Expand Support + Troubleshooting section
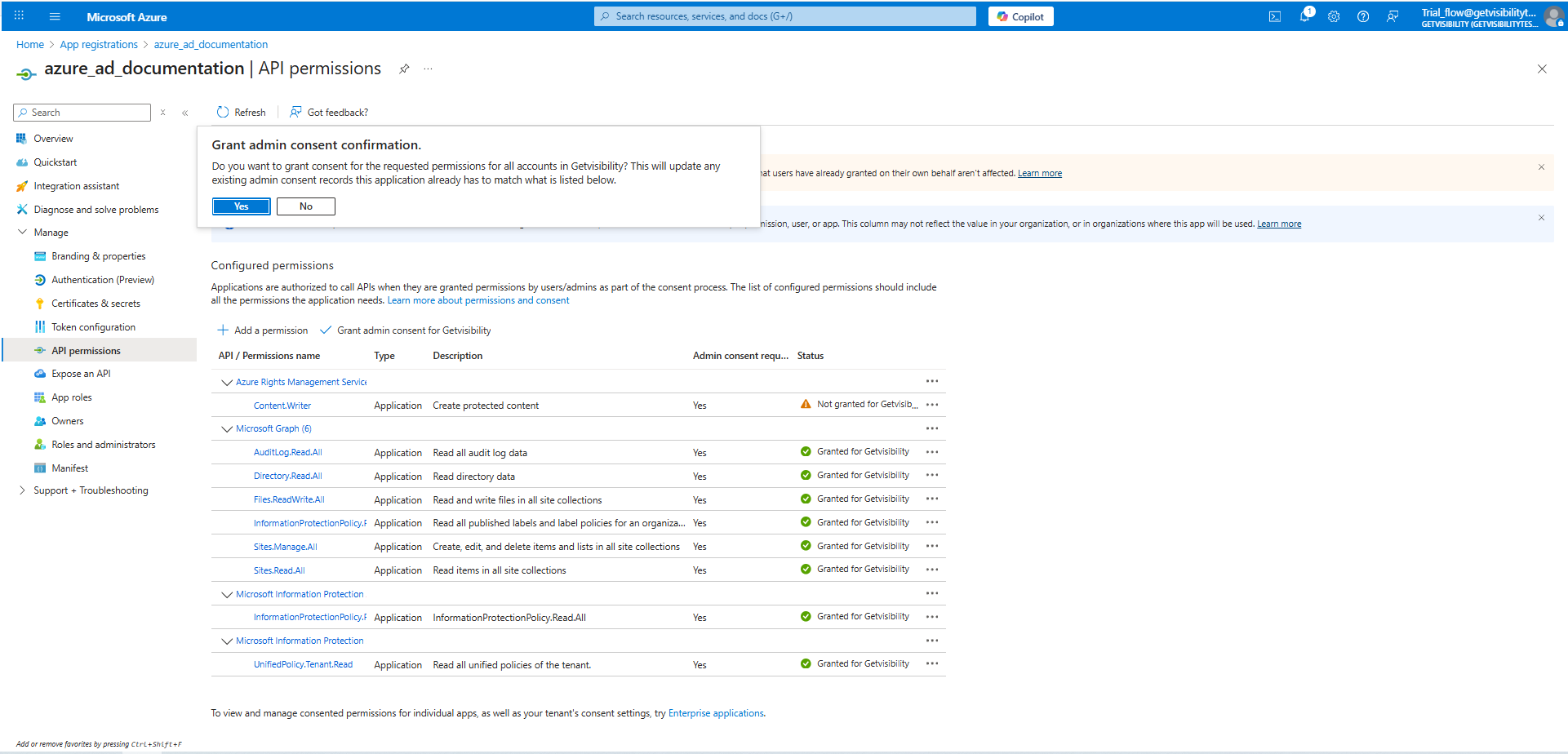This screenshot has width=1568, height=754. (23, 490)
